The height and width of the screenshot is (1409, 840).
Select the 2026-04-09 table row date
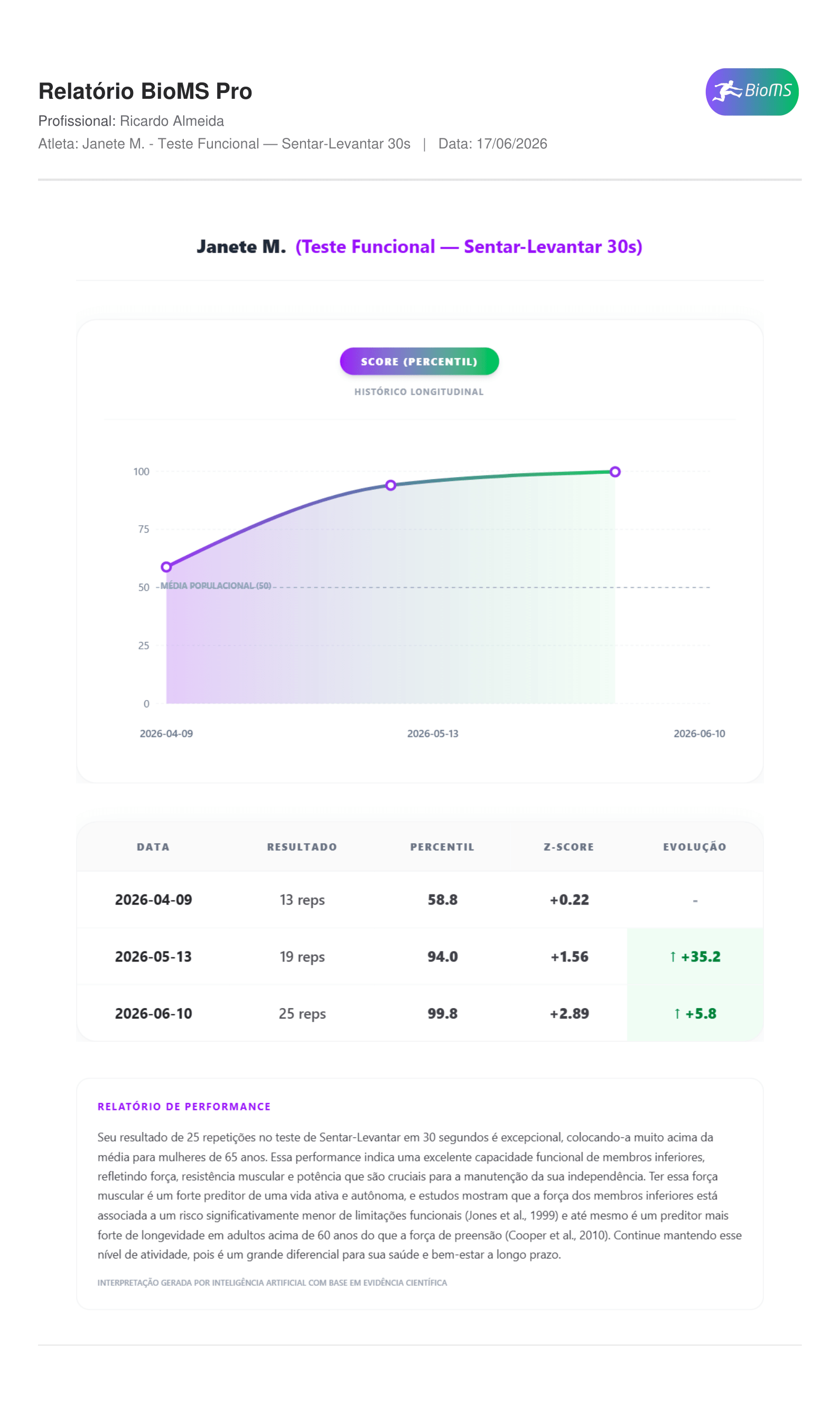pos(153,899)
